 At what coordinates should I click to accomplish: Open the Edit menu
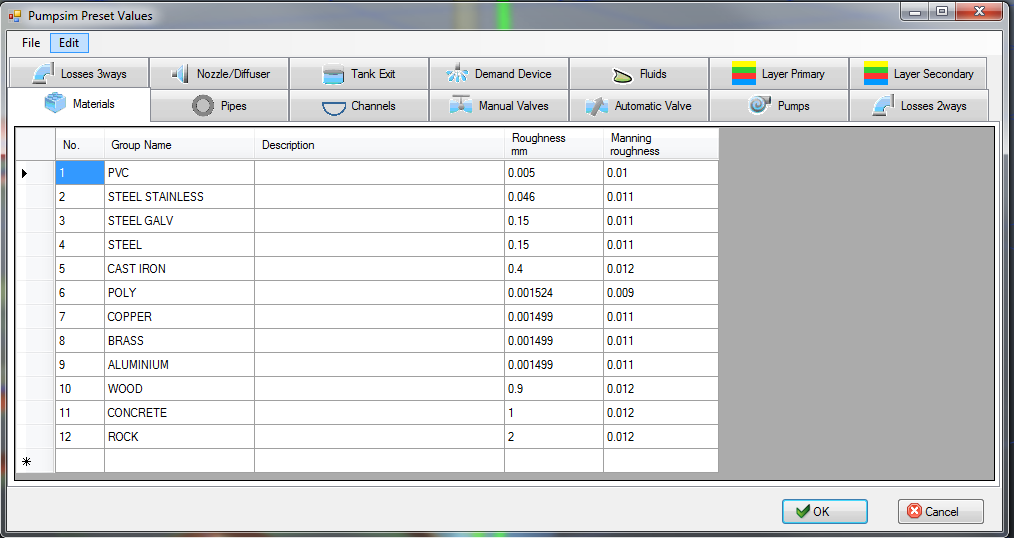(x=69, y=43)
